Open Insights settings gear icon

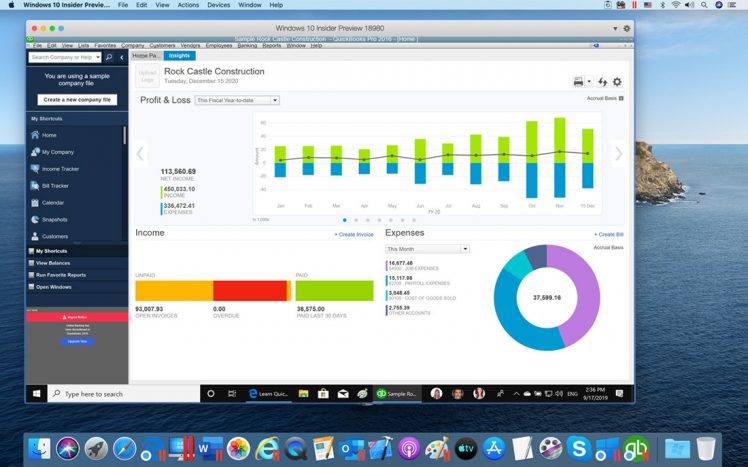617,82
